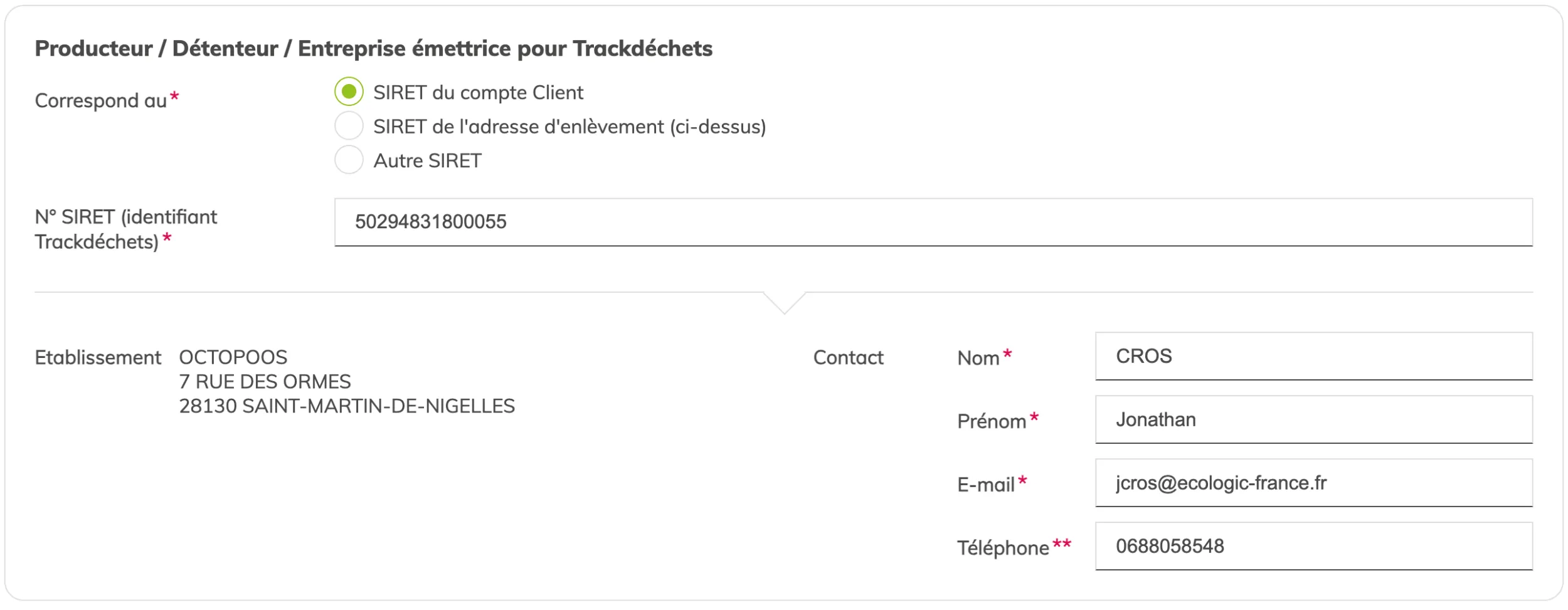Click the "28130 SAINT-MARTIN-DE-NIGELLES" city line
1568x610 pixels.
point(347,406)
